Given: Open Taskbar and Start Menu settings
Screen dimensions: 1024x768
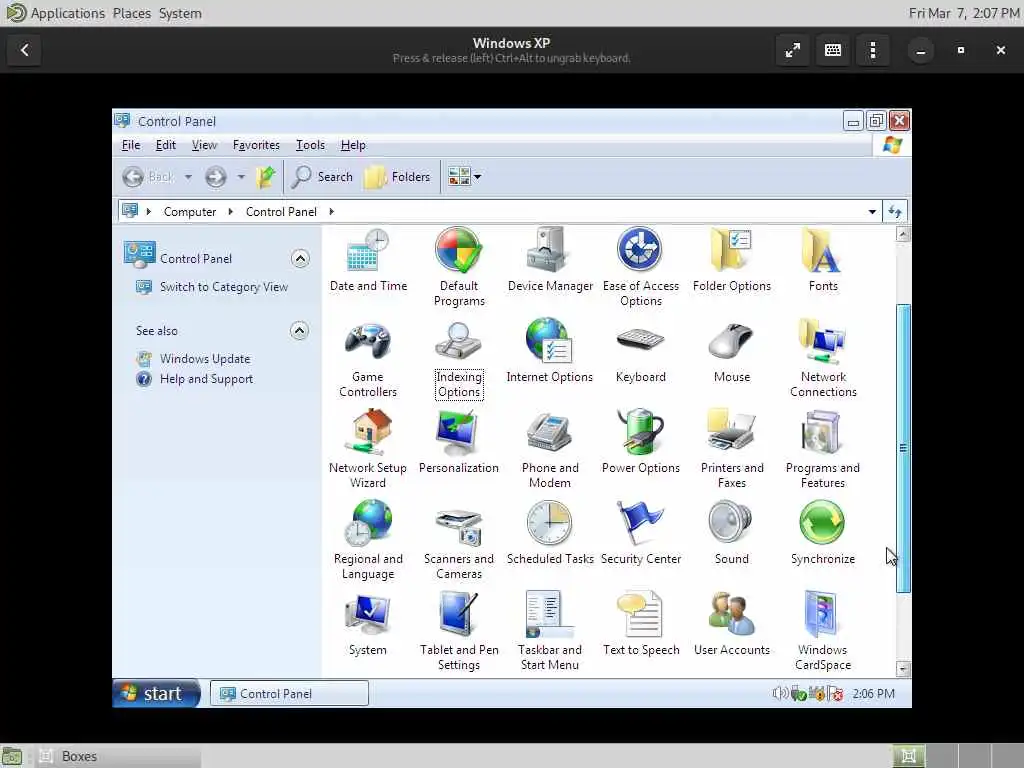Looking at the screenshot, I should [x=550, y=632].
